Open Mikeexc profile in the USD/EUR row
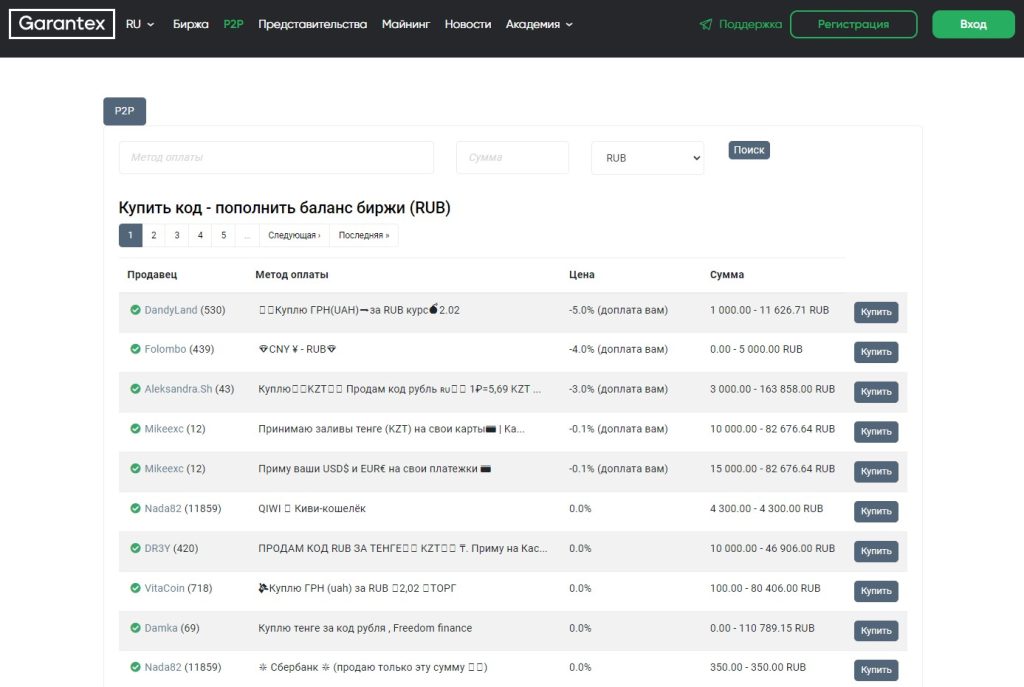Viewport: 1024px width, 687px height. (164, 469)
